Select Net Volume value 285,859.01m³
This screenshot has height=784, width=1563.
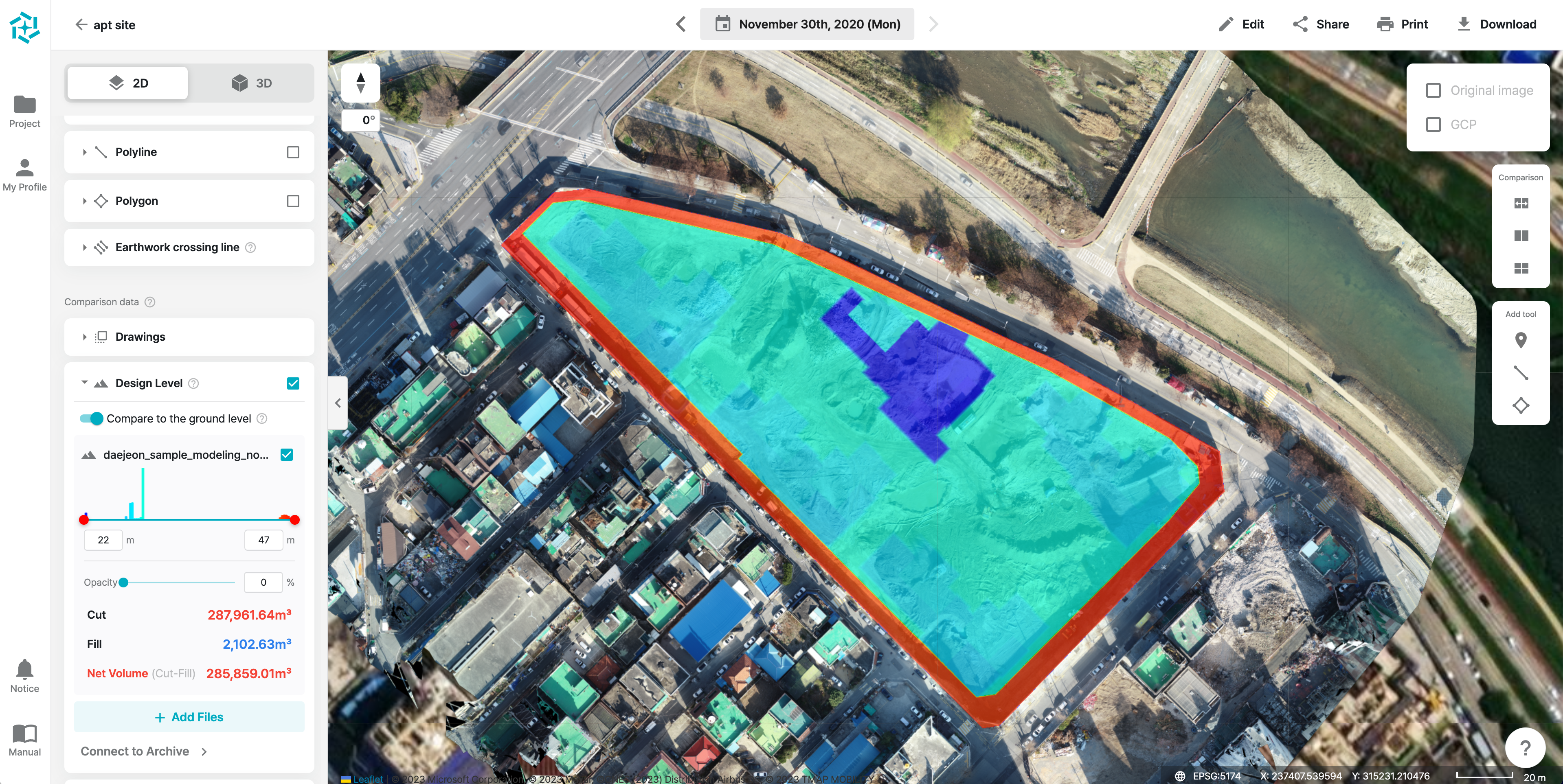tap(249, 673)
